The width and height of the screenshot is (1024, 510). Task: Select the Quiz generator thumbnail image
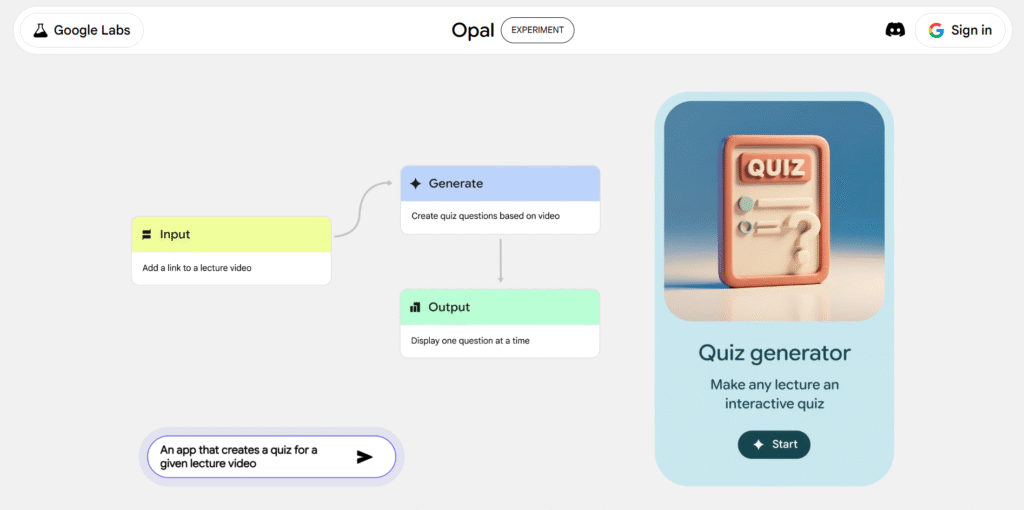(x=774, y=211)
